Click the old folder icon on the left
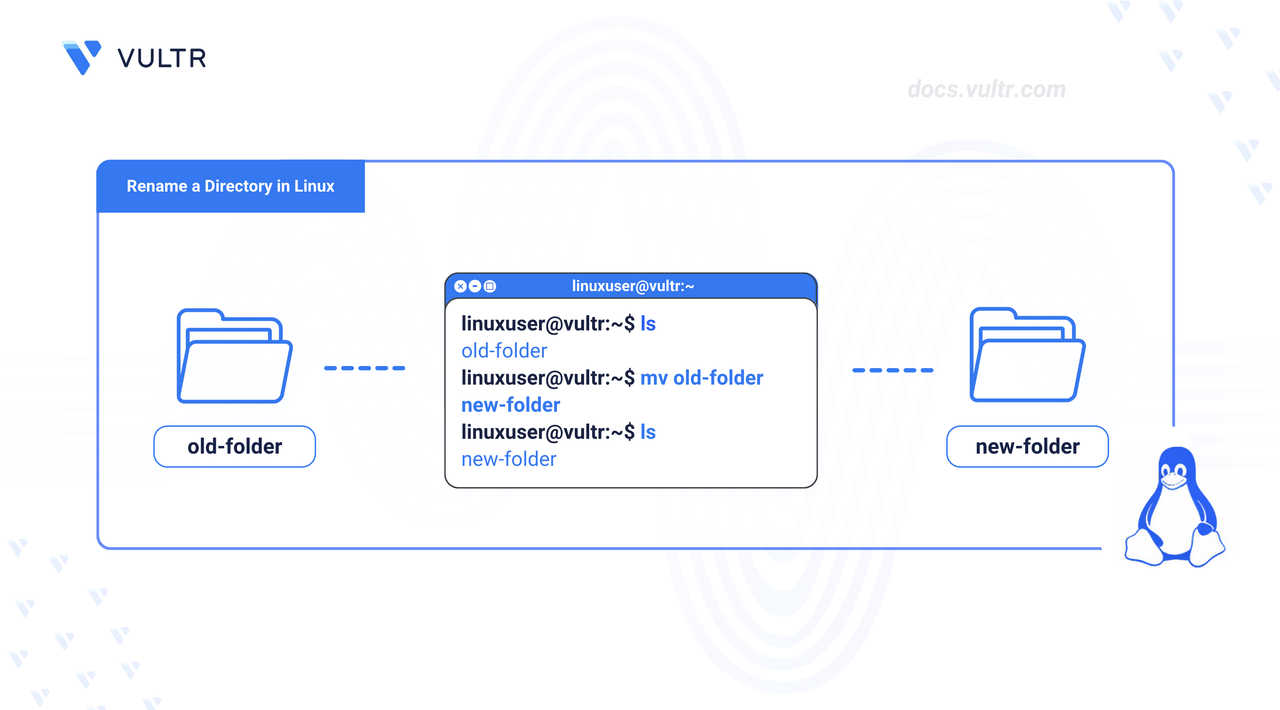Viewport: 1280px width, 710px height. coord(234,357)
